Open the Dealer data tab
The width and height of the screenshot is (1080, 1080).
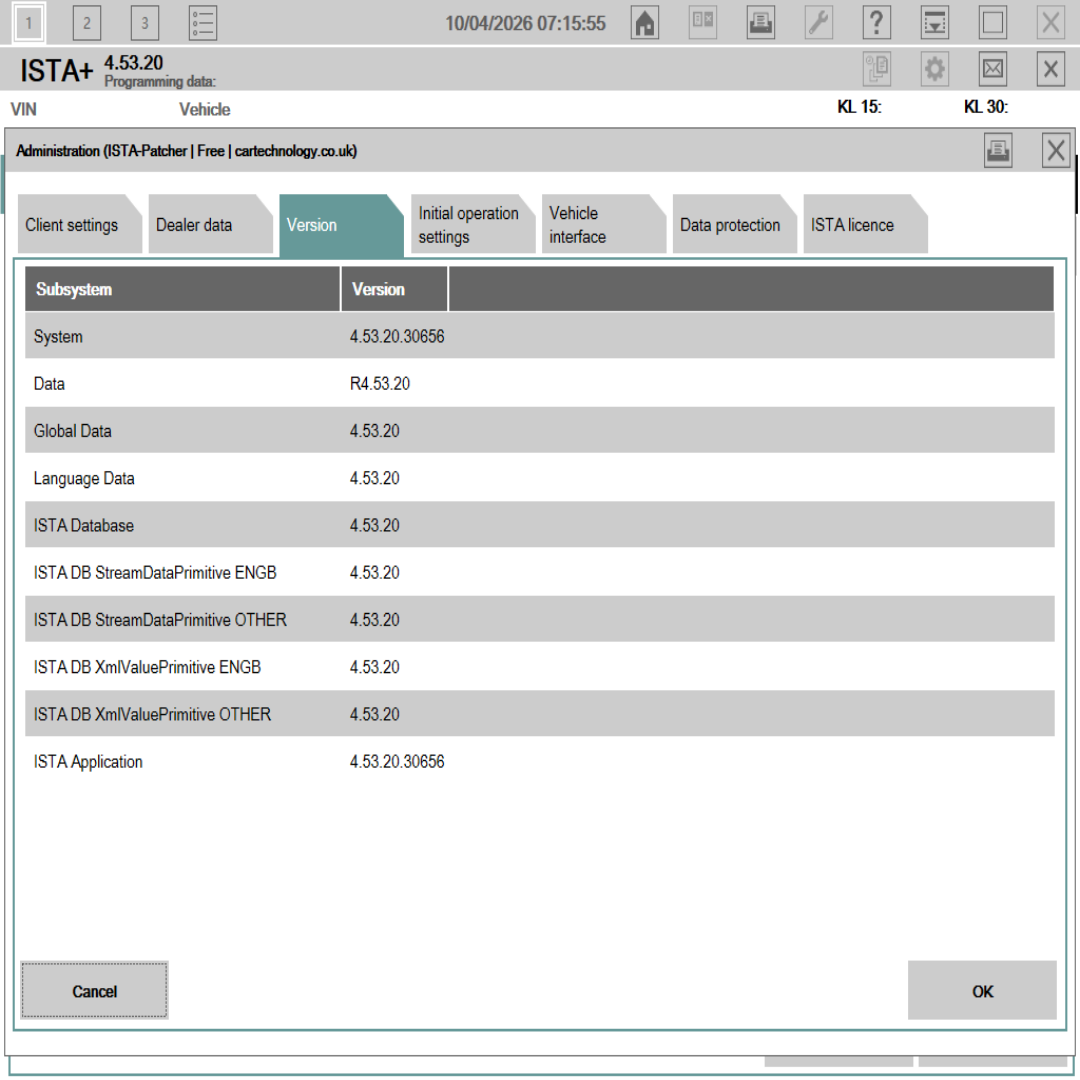[x=210, y=225]
